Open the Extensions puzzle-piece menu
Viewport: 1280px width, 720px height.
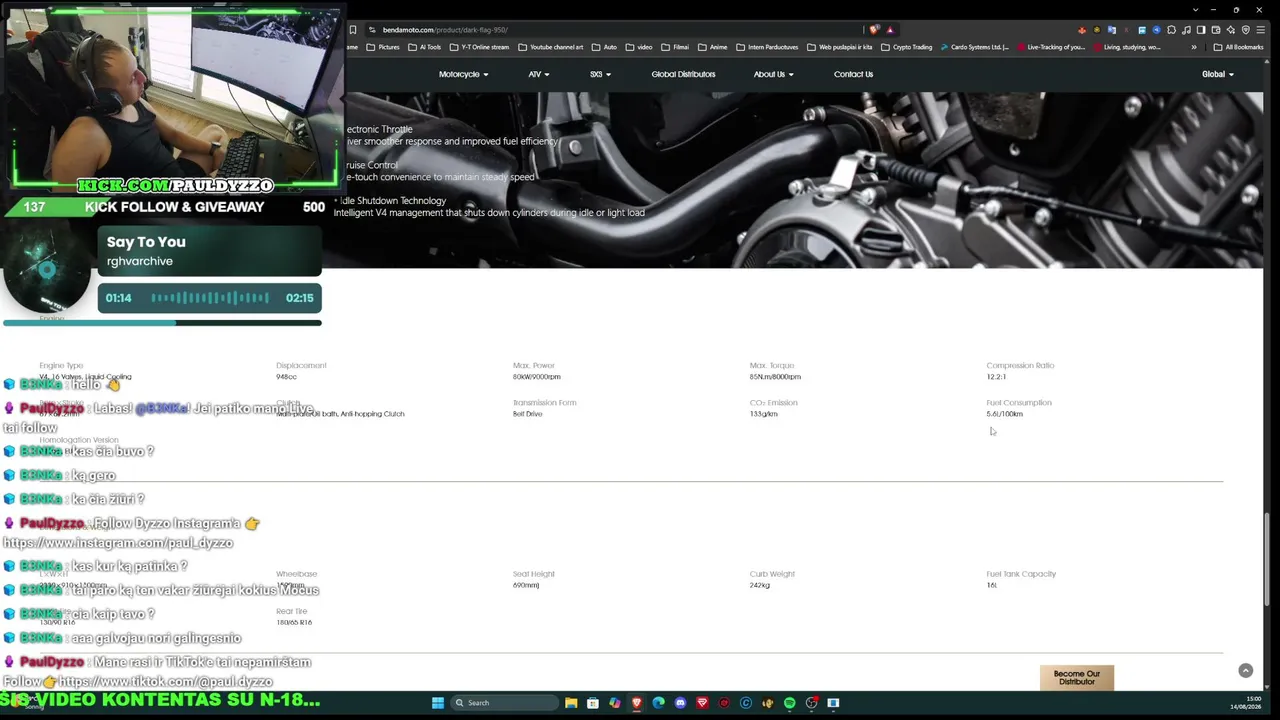tap(1171, 30)
